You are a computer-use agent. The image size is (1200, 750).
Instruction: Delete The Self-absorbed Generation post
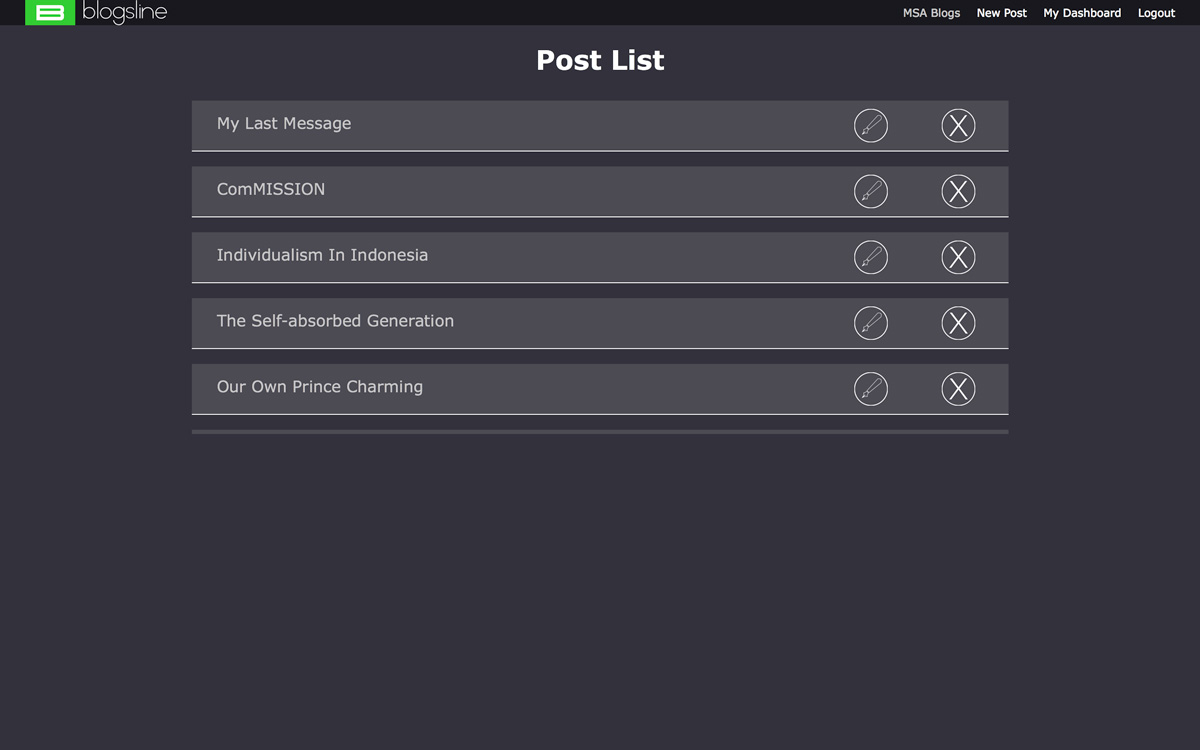958,323
